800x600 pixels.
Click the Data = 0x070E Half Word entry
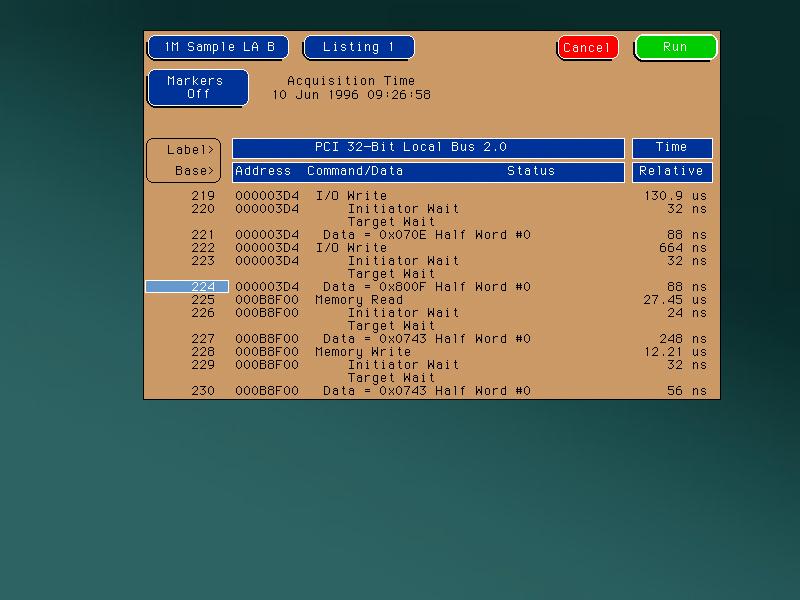point(427,235)
